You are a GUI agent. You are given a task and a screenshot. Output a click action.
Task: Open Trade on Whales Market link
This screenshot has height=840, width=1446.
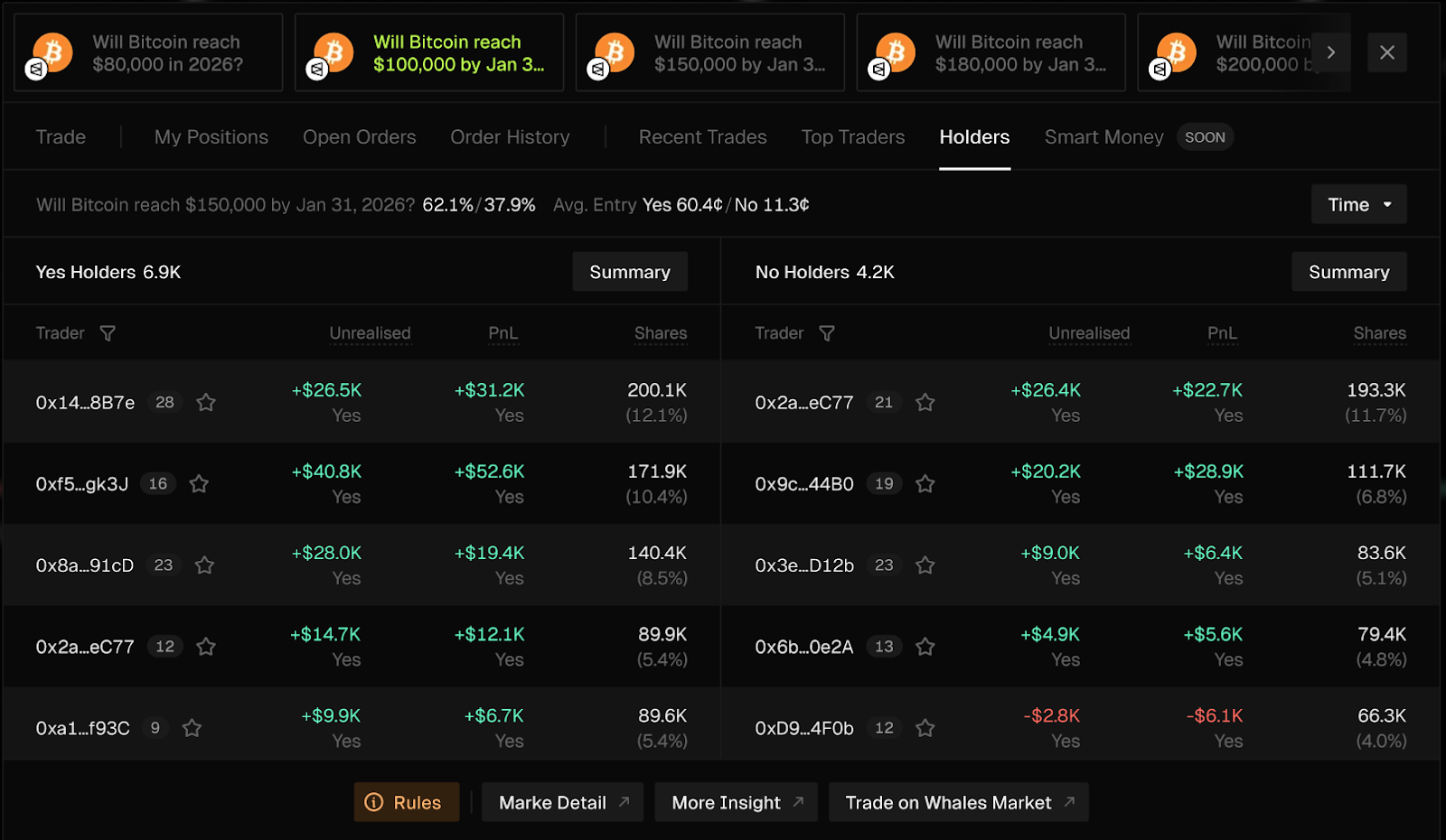click(x=958, y=802)
